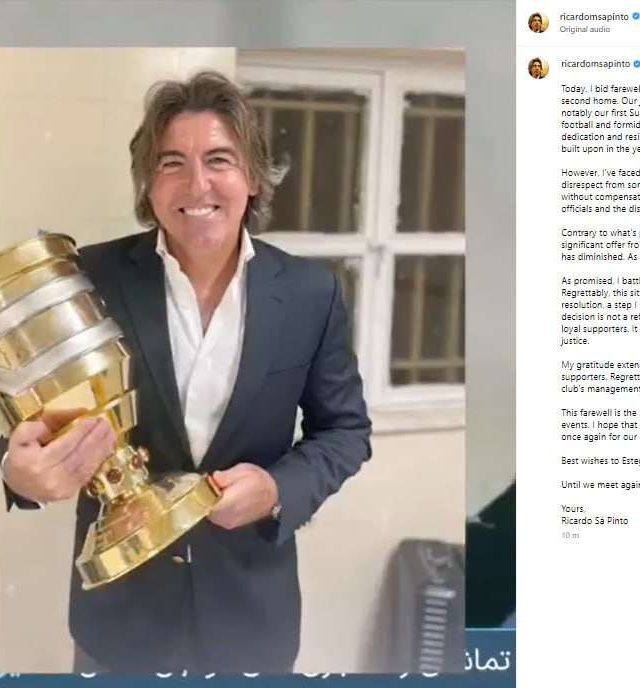Click the caption author's profile avatar
The image size is (640, 688).
[538, 68]
